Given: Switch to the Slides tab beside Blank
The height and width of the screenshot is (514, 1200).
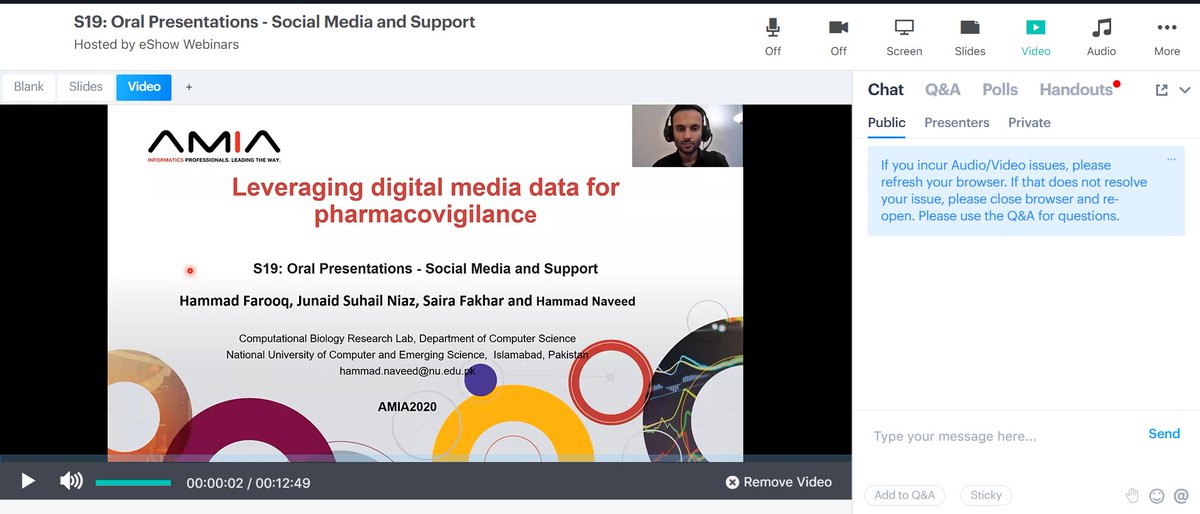Looking at the screenshot, I should coord(86,87).
